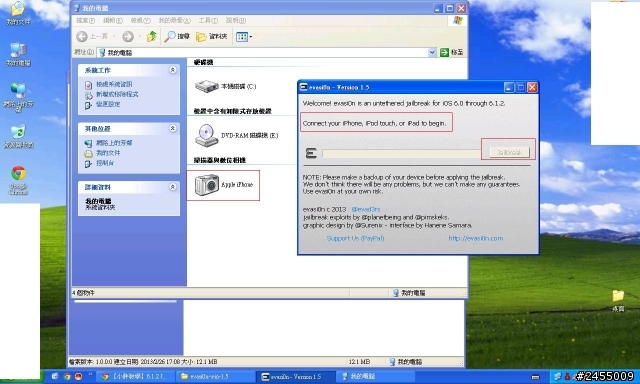Screen dimensions: 640x384
Task: Switch to the Chrome 6.1.2 taskbar button
Action: (x=135, y=376)
